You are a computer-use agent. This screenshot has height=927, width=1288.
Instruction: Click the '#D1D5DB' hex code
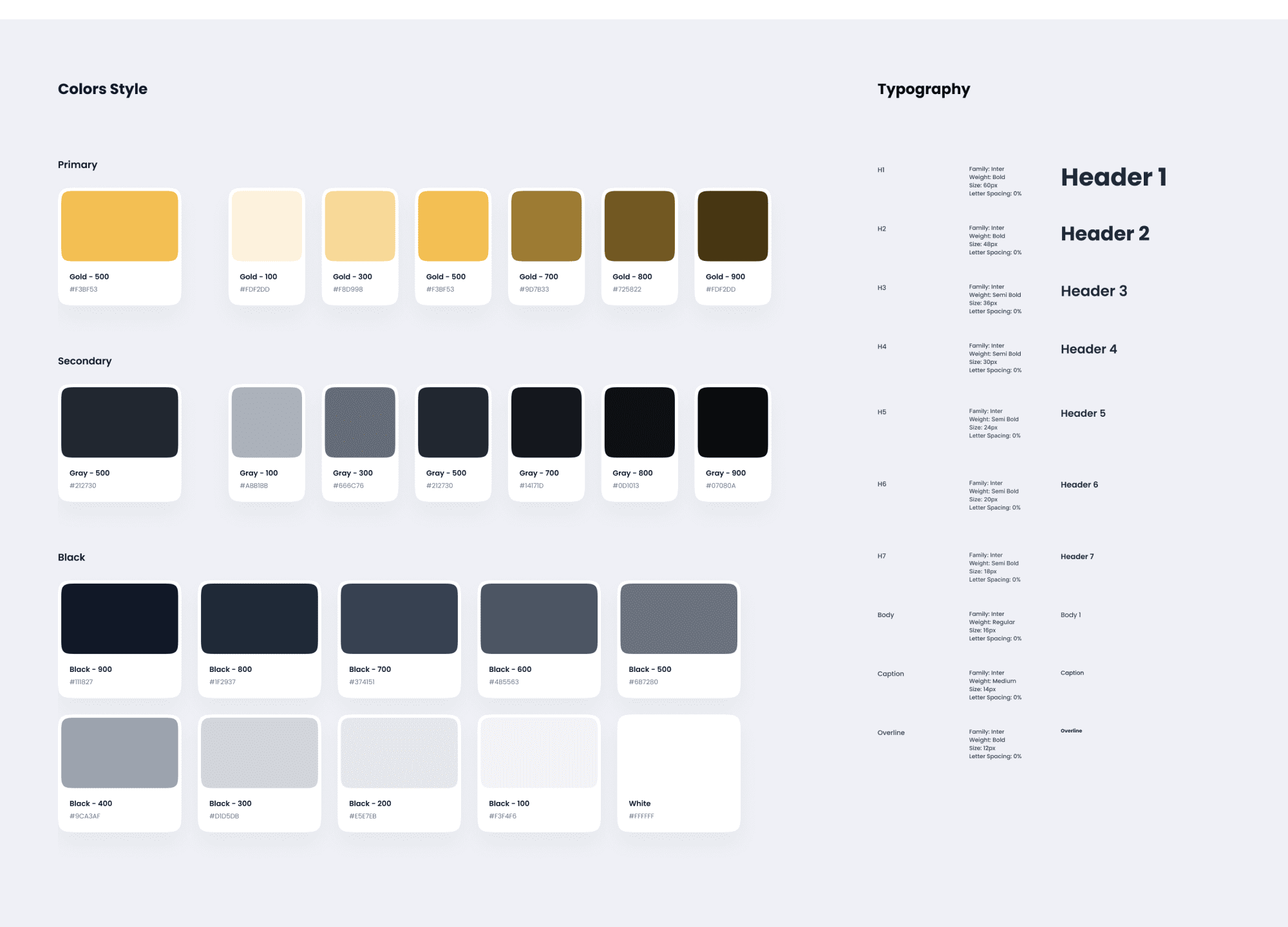pyautogui.click(x=224, y=816)
